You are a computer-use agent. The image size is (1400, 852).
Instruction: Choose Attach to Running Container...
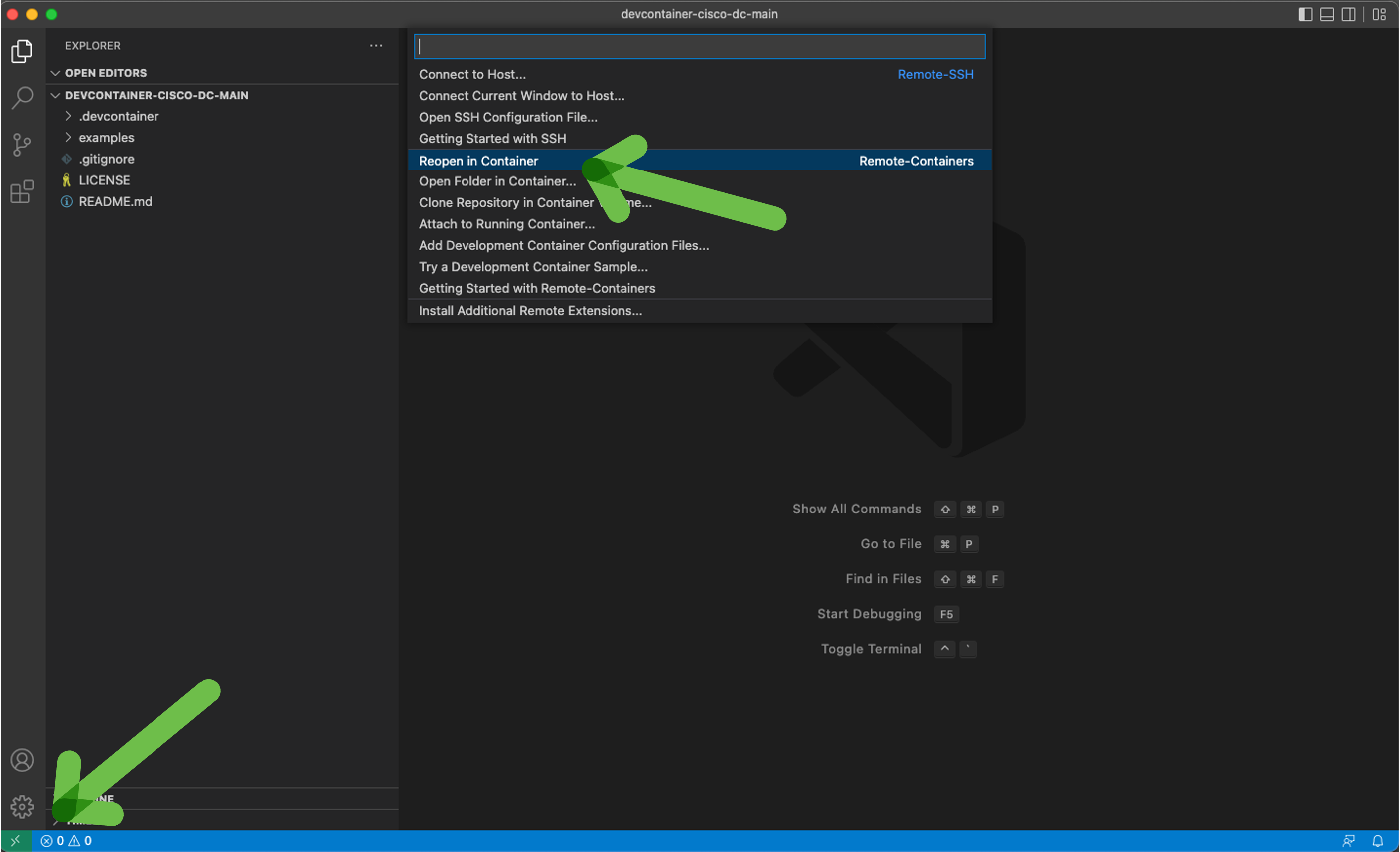[699, 224]
